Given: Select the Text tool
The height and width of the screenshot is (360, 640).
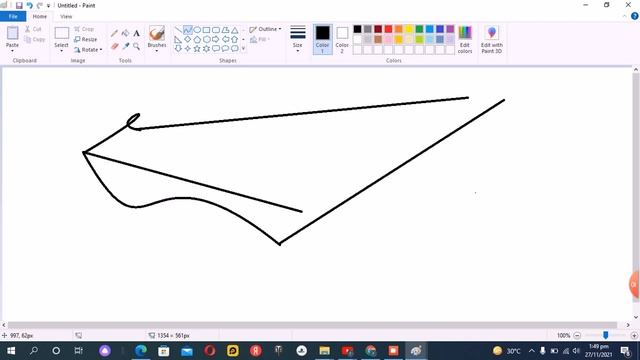Looking at the screenshot, I should click(136, 33).
